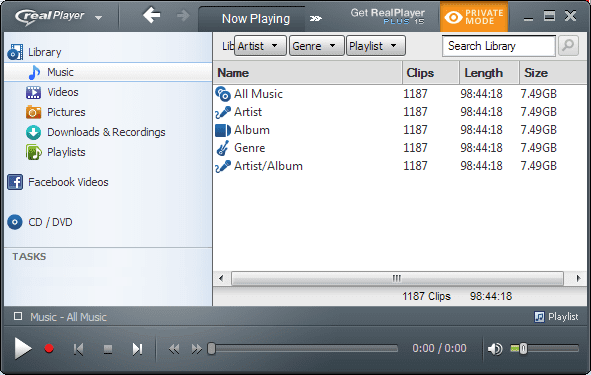Screen dimensions: 591x375
Task: Select the Artist/Album row
Action: pos(400,166)
